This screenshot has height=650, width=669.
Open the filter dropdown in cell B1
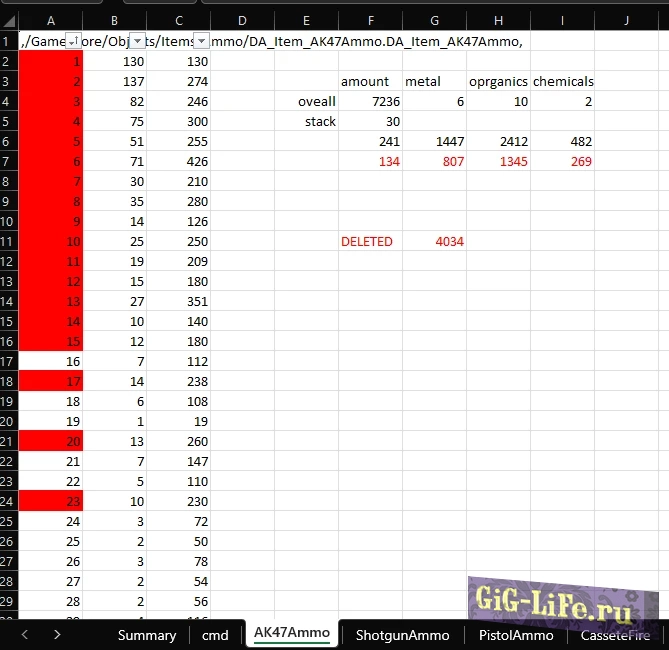[x=137, y=40]
